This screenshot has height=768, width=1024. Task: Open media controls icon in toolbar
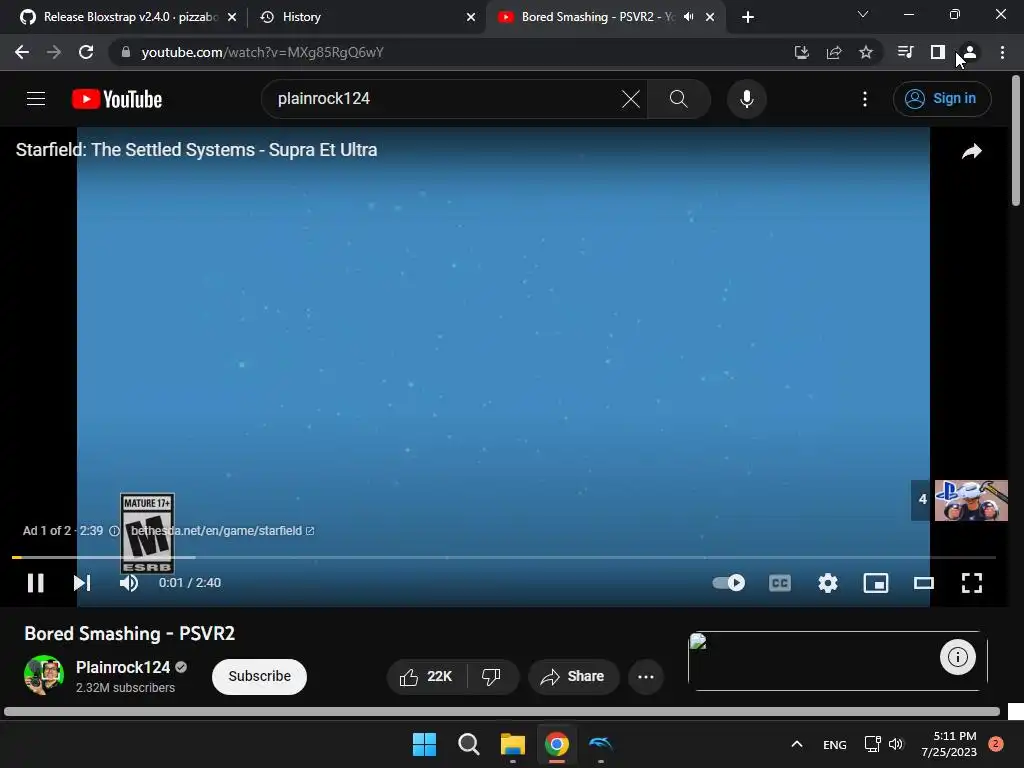click(905, 52)
